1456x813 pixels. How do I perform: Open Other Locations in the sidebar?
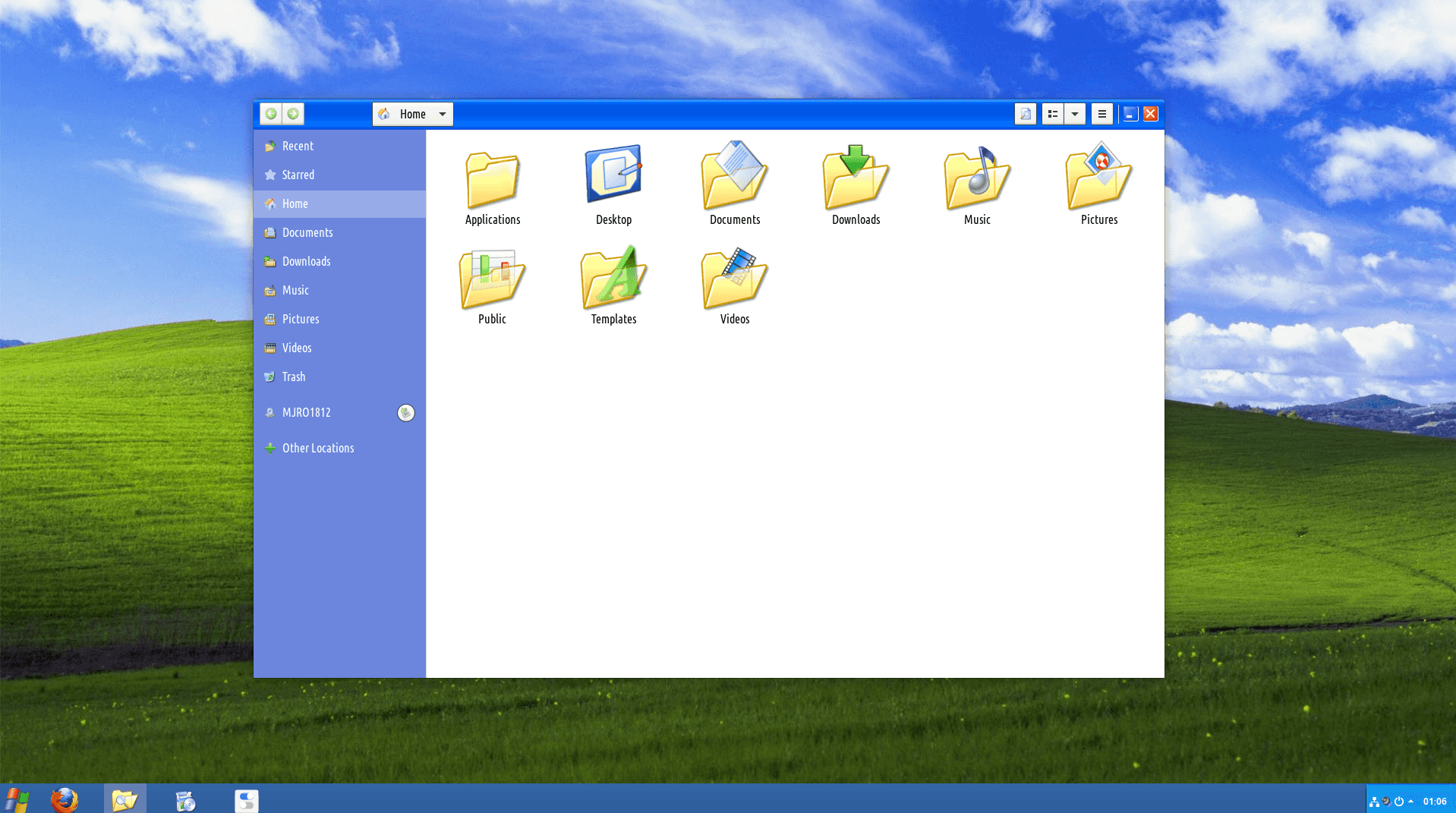click(317, 448)
